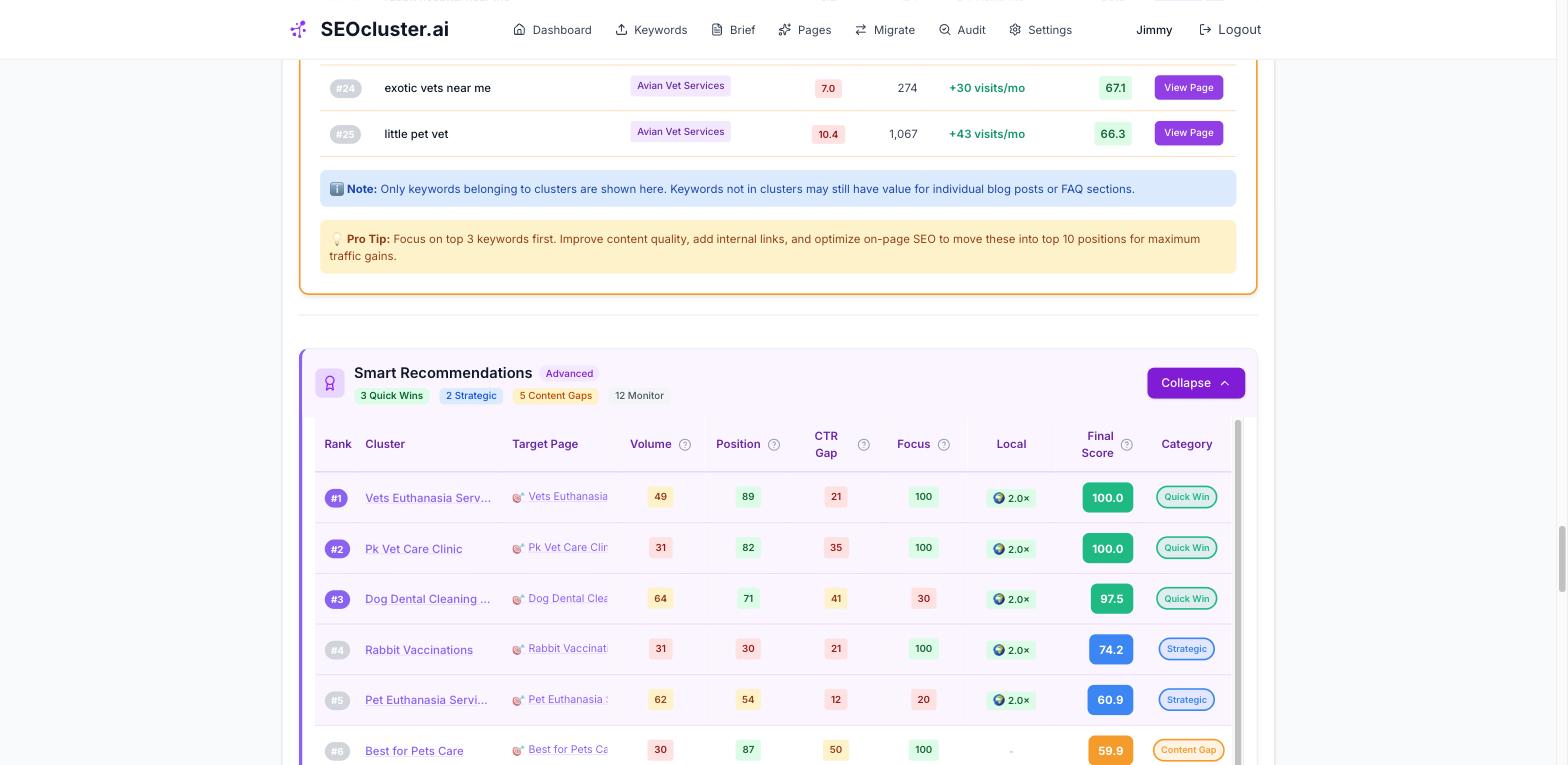
Task: Click the #24 rank badge
Action: coord(345,88)
